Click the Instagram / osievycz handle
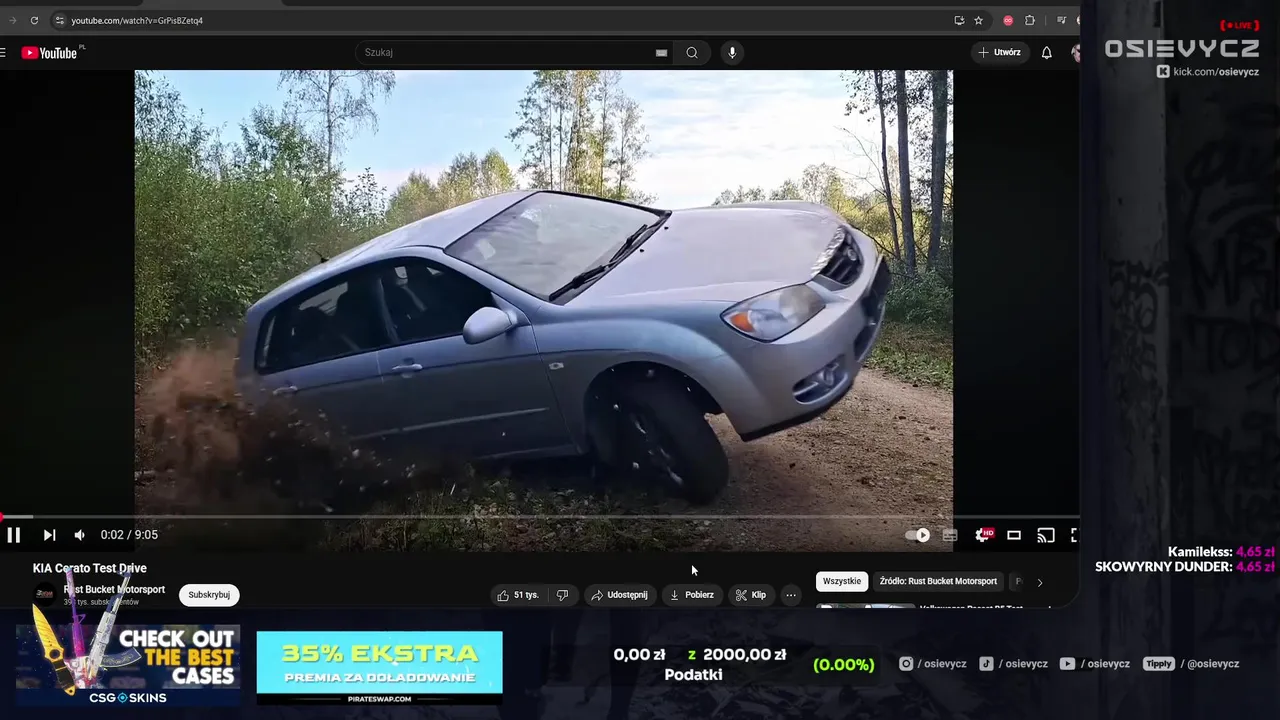The width and height of the screenshot is (1280, 720). pyautogui.click(x=932, y=664)
